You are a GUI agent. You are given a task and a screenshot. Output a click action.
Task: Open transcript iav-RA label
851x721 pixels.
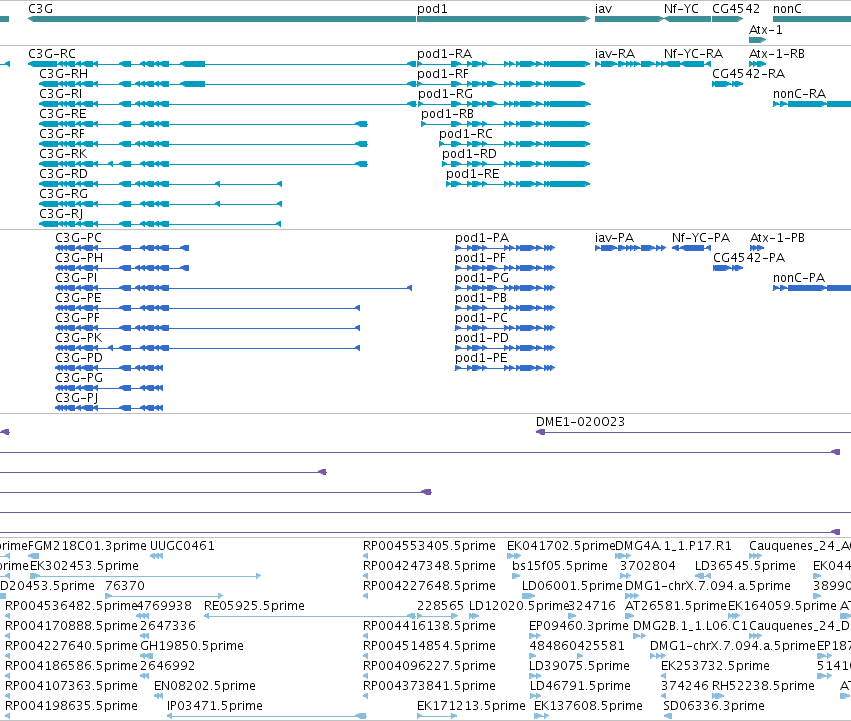point(615,54)
